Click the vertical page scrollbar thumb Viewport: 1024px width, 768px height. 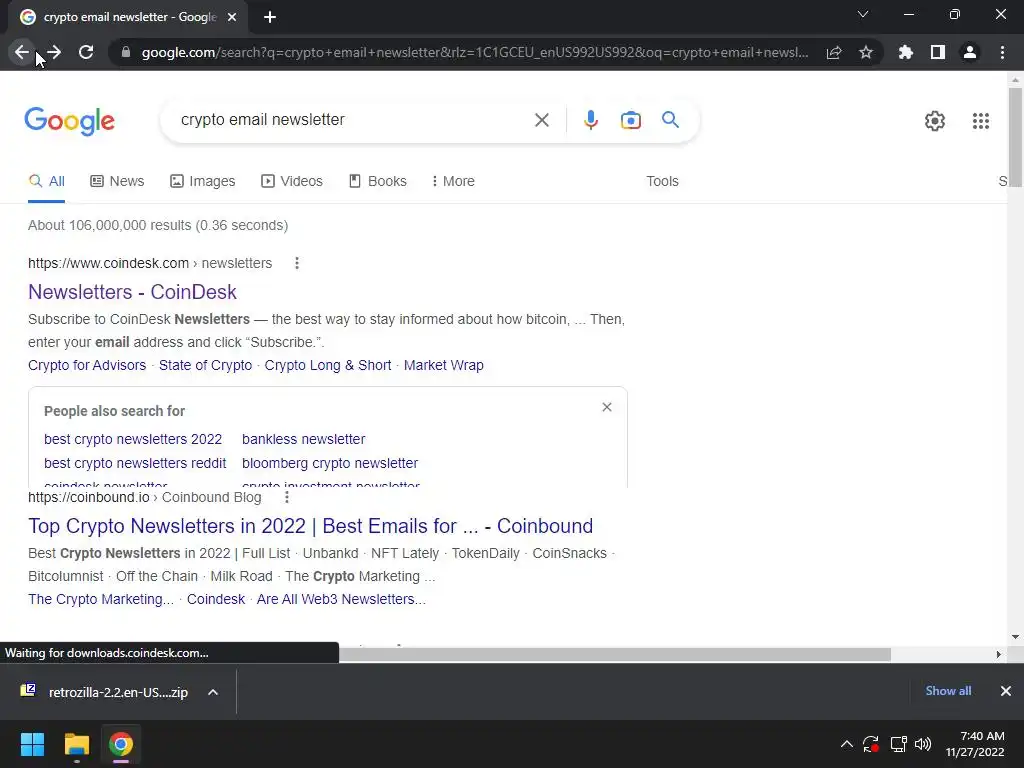pos(1015,137)
